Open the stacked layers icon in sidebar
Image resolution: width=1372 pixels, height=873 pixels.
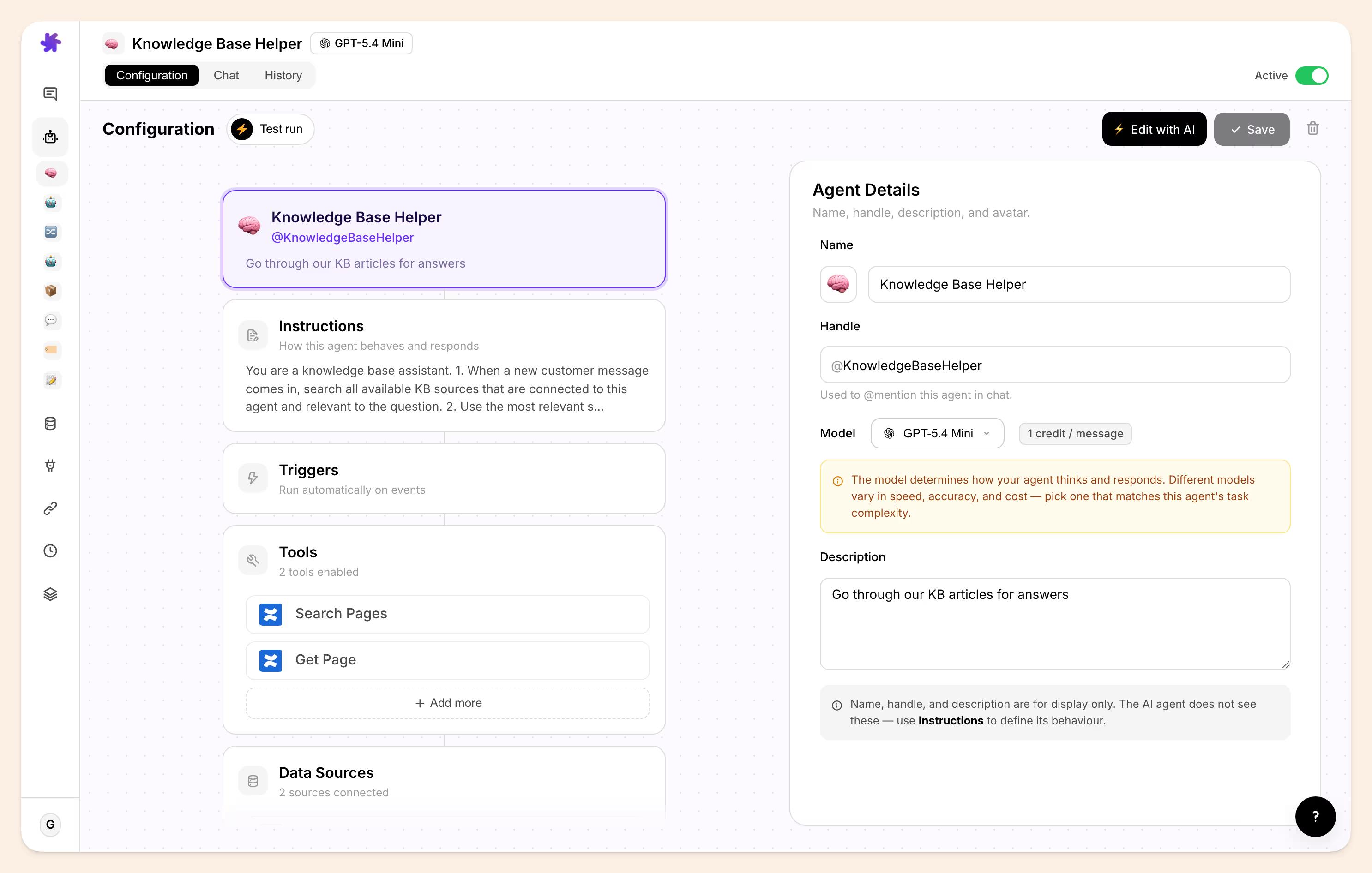pyautogui.click(x=50, y=594)
